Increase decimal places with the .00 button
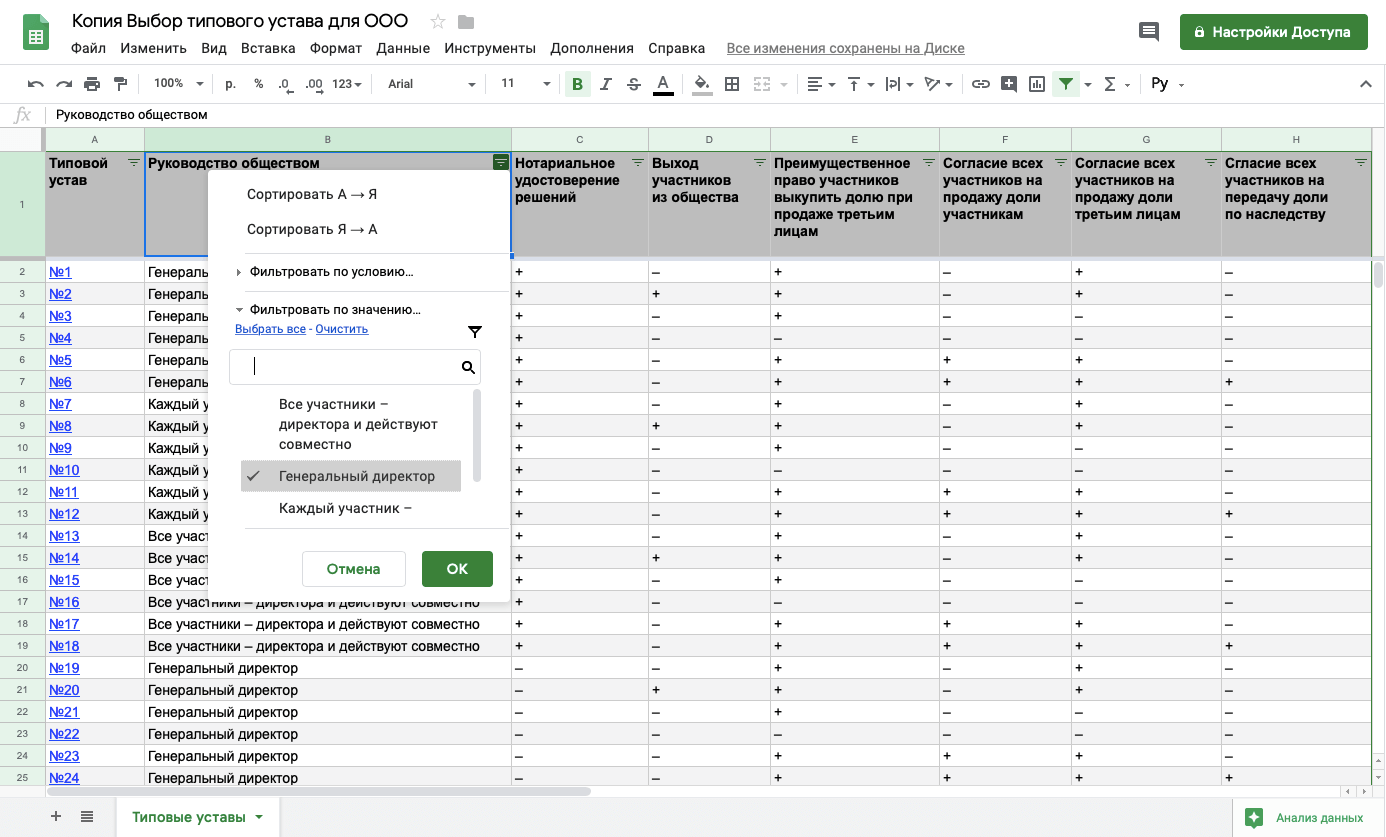The height and width of the screenshot is (837, 1386). [x=313, y=84]
